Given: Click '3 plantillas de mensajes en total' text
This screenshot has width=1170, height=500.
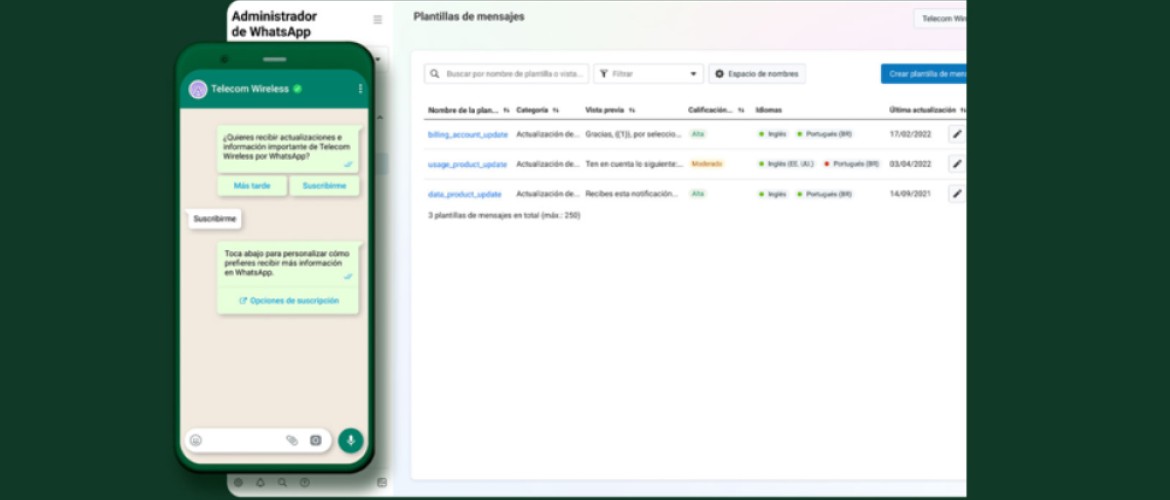Looking at the screenshot, I should tap(504, 216).
